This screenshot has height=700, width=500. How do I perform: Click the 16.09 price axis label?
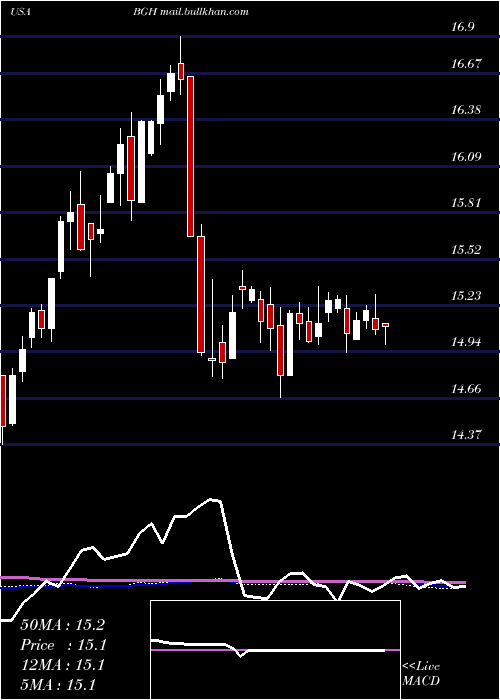[x=466, y=156]
